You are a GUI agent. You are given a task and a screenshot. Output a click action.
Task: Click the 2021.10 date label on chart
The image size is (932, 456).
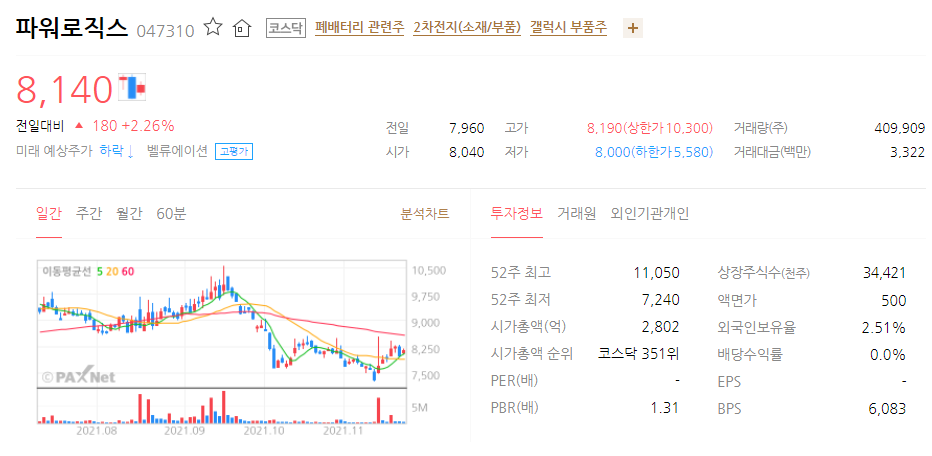click(x=262, y=430)
